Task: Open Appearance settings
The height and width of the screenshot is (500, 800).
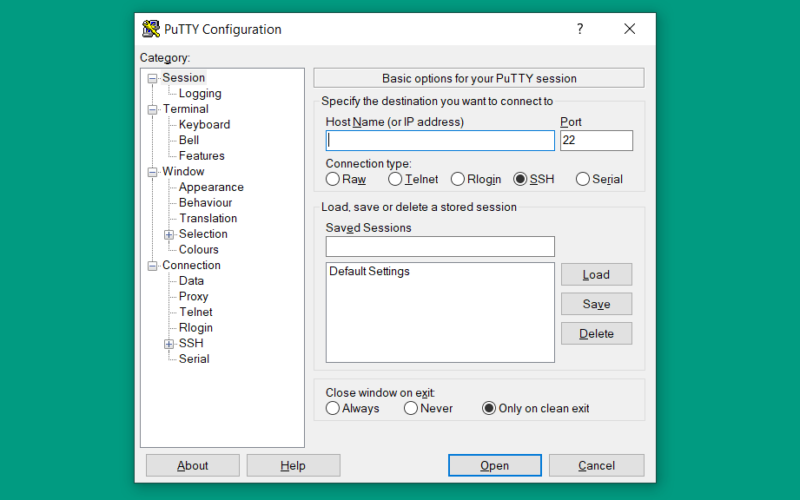Action: pyautogui.click(x=211, y=187)
